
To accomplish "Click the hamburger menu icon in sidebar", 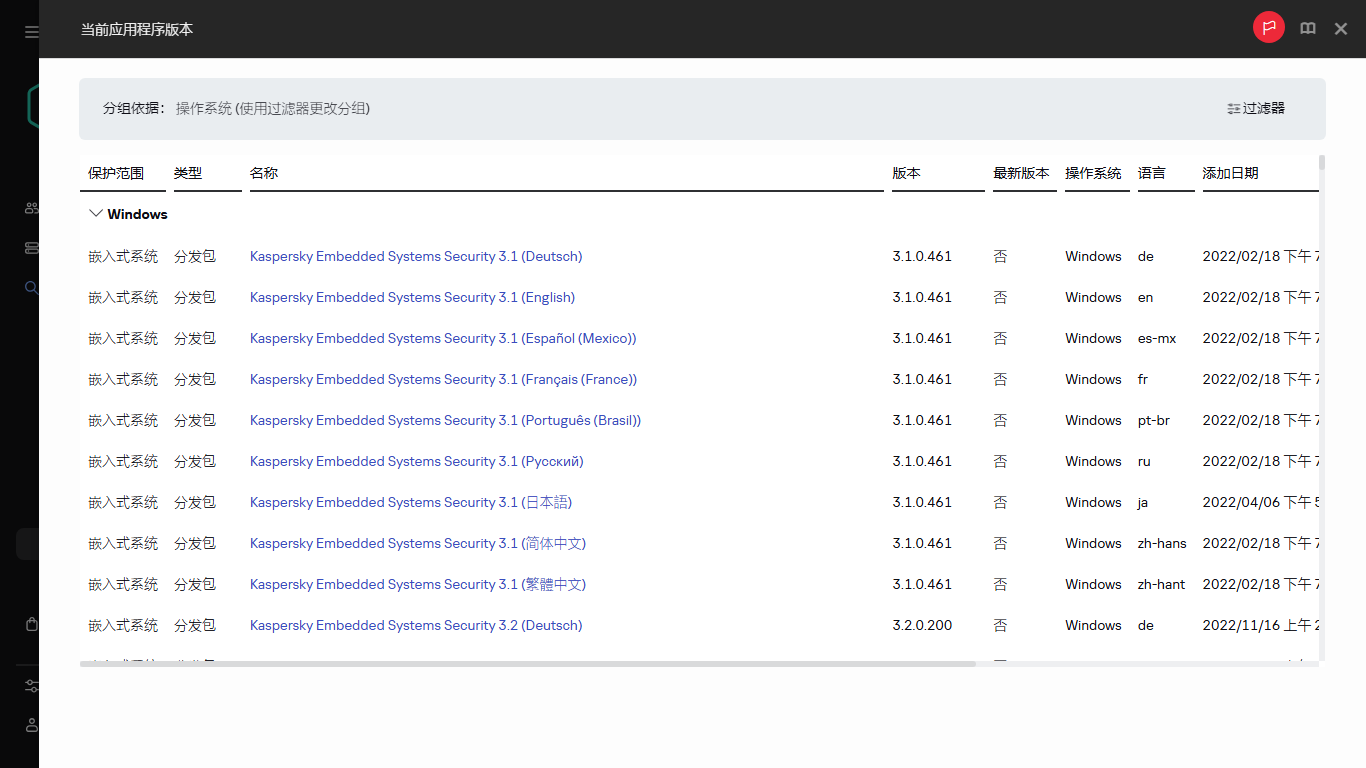I will [x=31, y=32].
